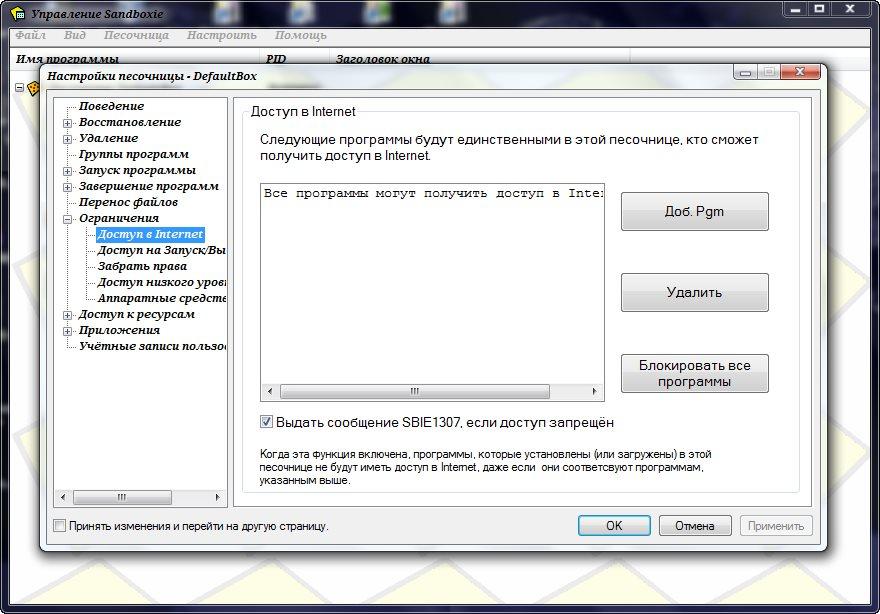Click the Удалить button

[694, 292]
